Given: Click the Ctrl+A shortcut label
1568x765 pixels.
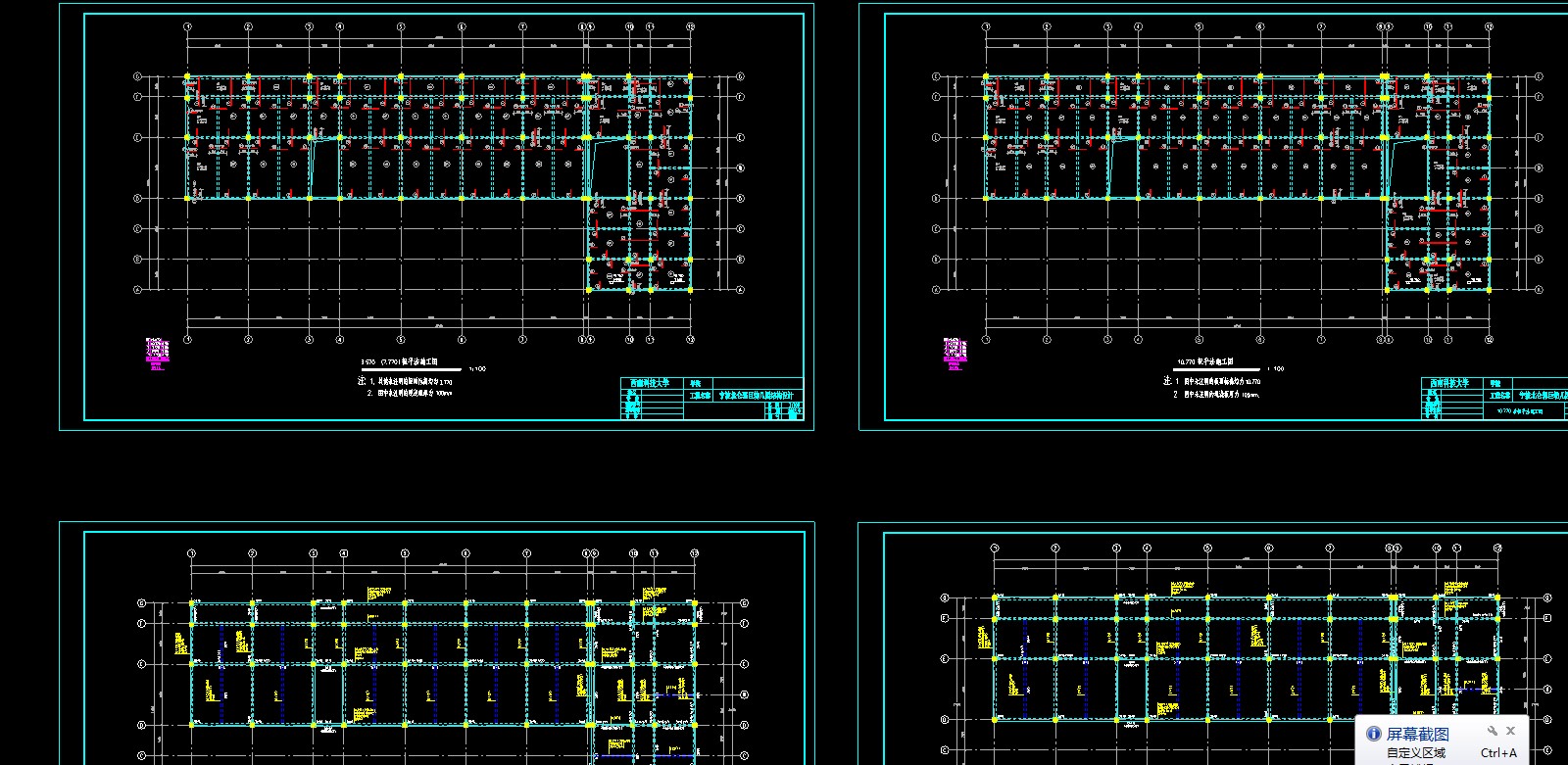Looking at the screenshot, I should [1498, 753].
